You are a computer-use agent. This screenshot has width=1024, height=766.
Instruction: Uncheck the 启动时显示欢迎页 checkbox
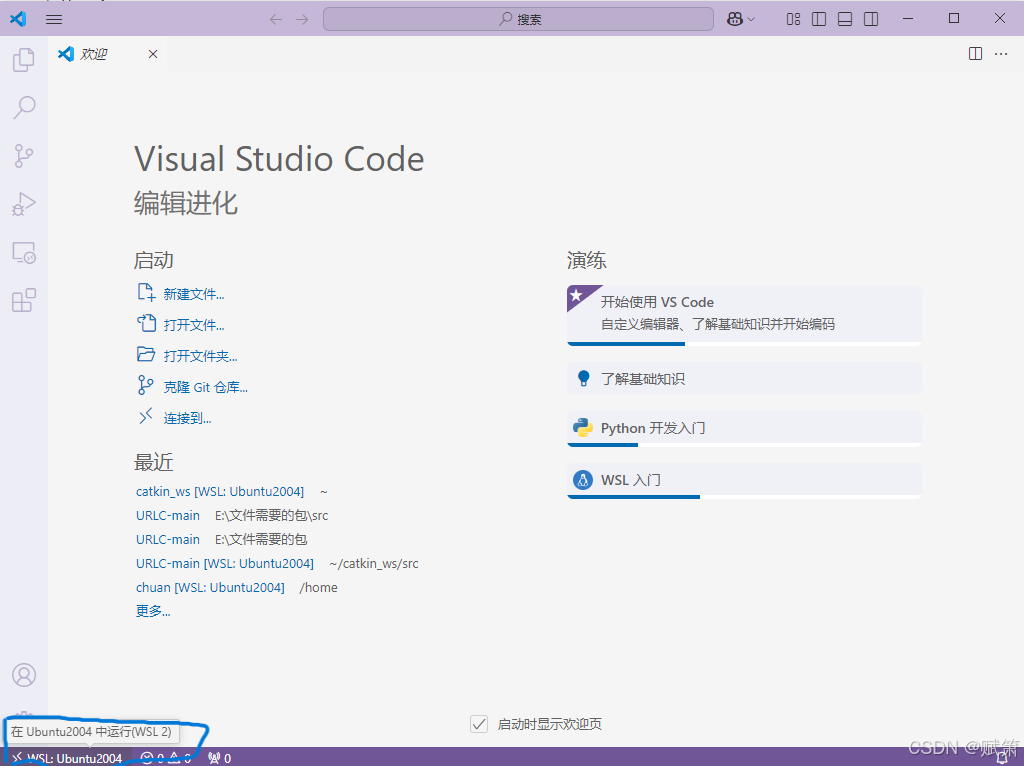pyautogui.click(x=479, y=724)
